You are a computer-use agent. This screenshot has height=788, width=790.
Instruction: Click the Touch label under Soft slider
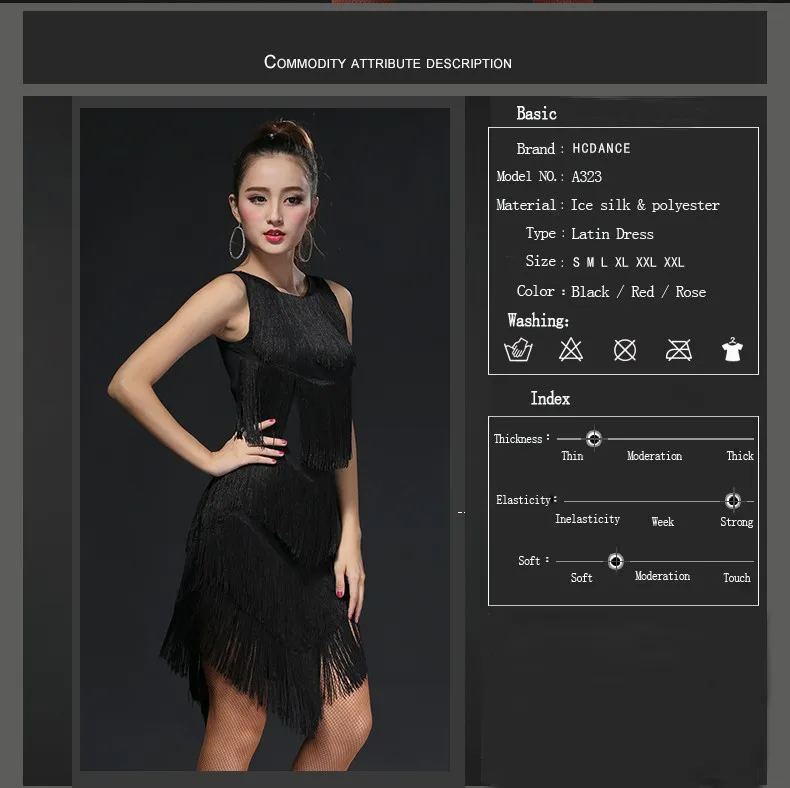737,577
